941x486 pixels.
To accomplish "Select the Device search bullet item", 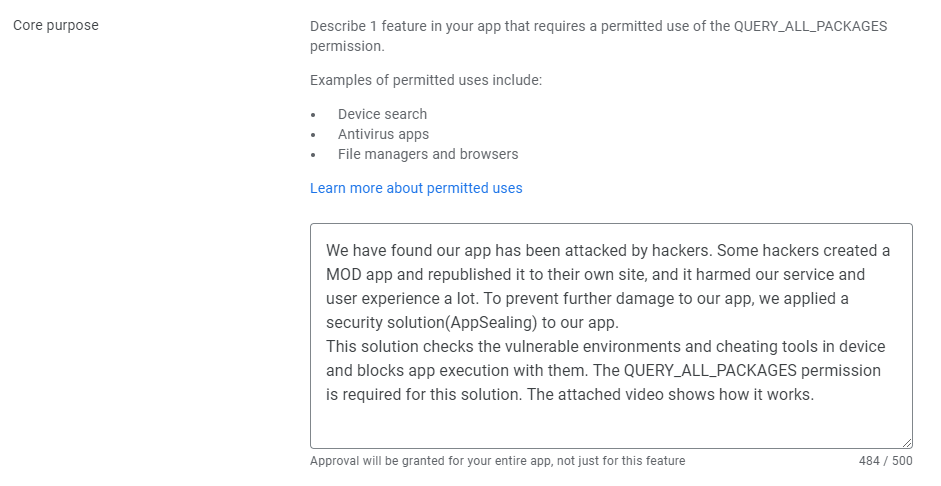I will [382, 114].
